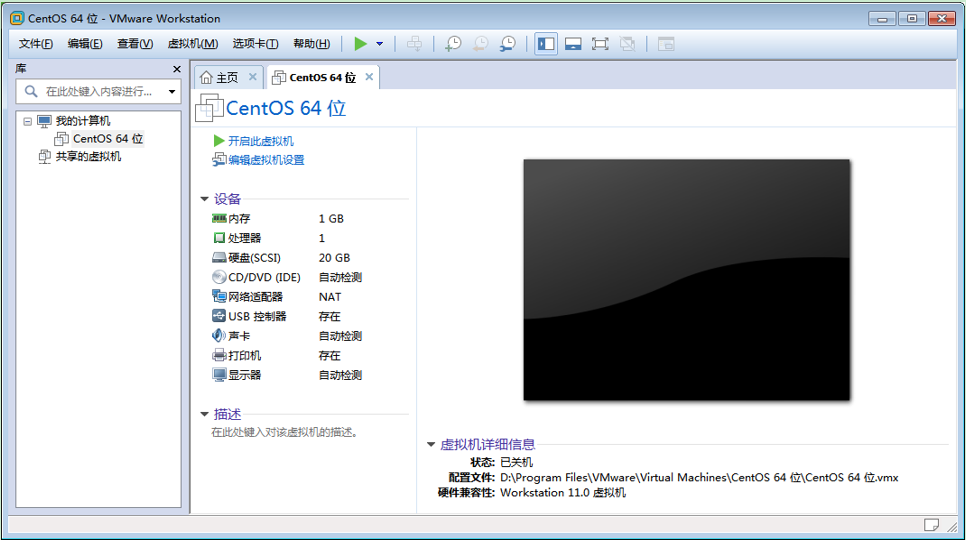Click the 1 GB memory value
The width and height of the screenshot is (966, 540).
(x=331, y=219)
